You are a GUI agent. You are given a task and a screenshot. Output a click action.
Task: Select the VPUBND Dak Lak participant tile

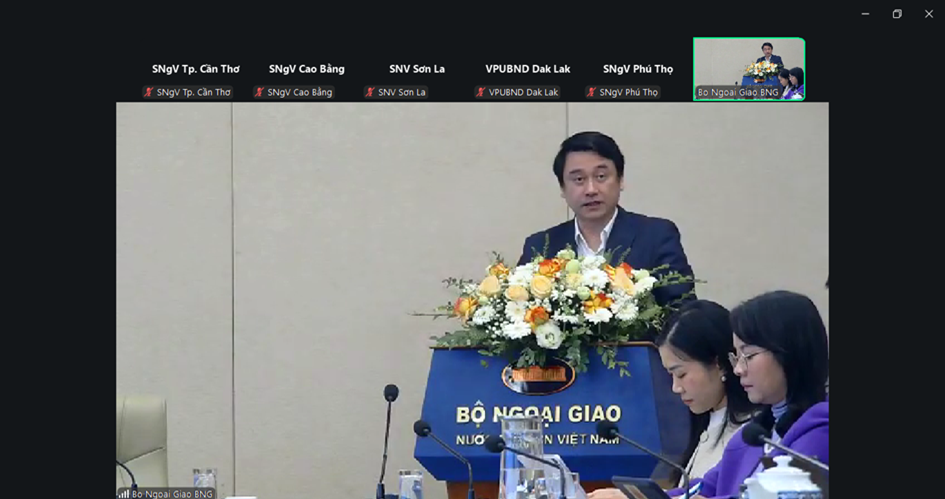527,69
